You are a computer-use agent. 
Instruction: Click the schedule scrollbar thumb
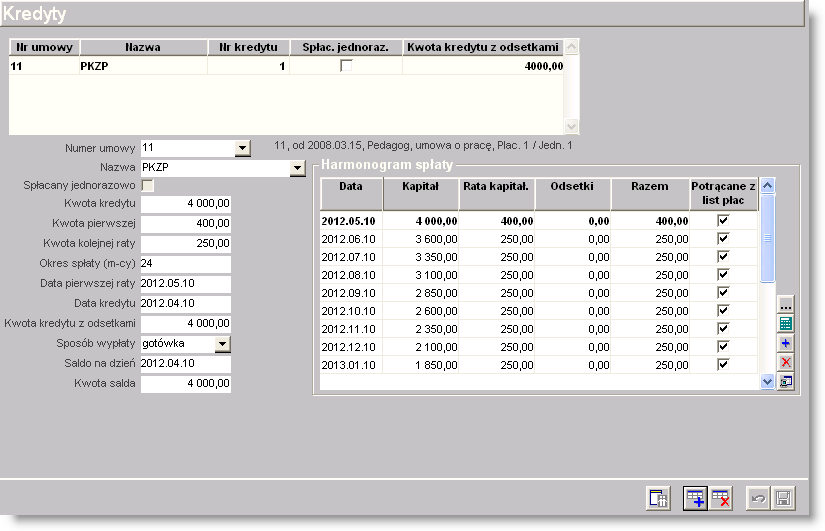[768, 238]
